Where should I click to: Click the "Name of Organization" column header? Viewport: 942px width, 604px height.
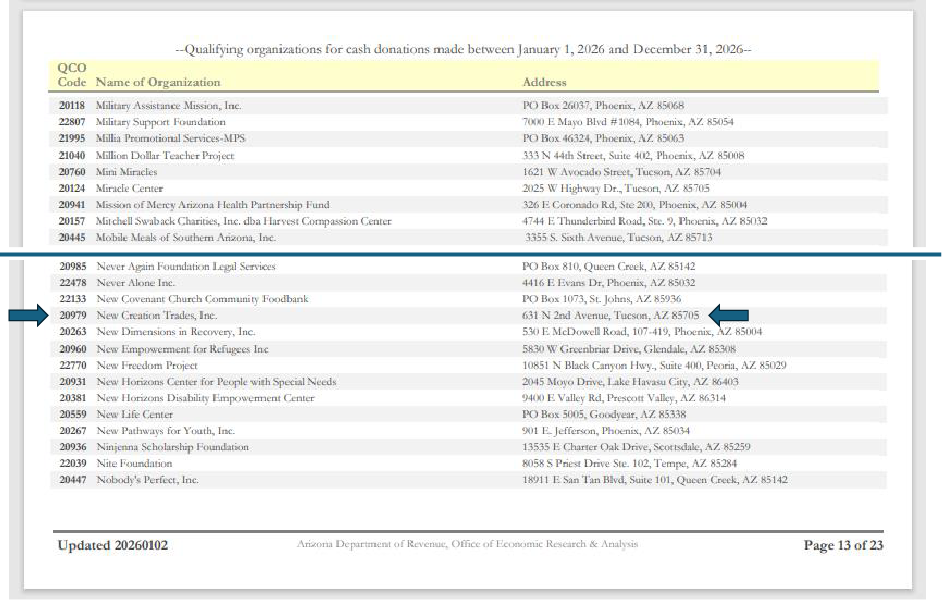click(x=157, y=82)
